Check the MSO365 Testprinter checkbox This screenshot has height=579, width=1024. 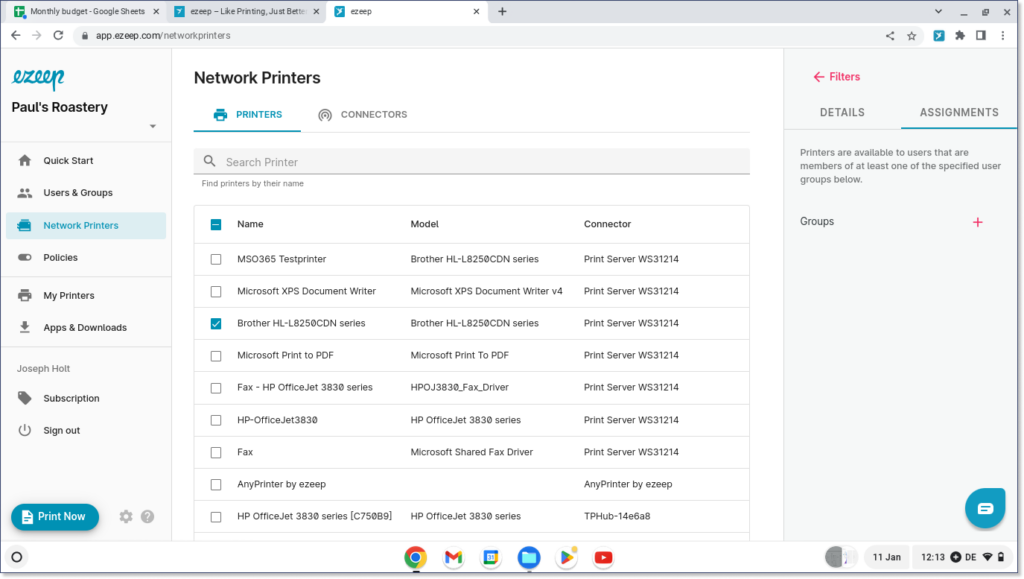click(216, 259)
